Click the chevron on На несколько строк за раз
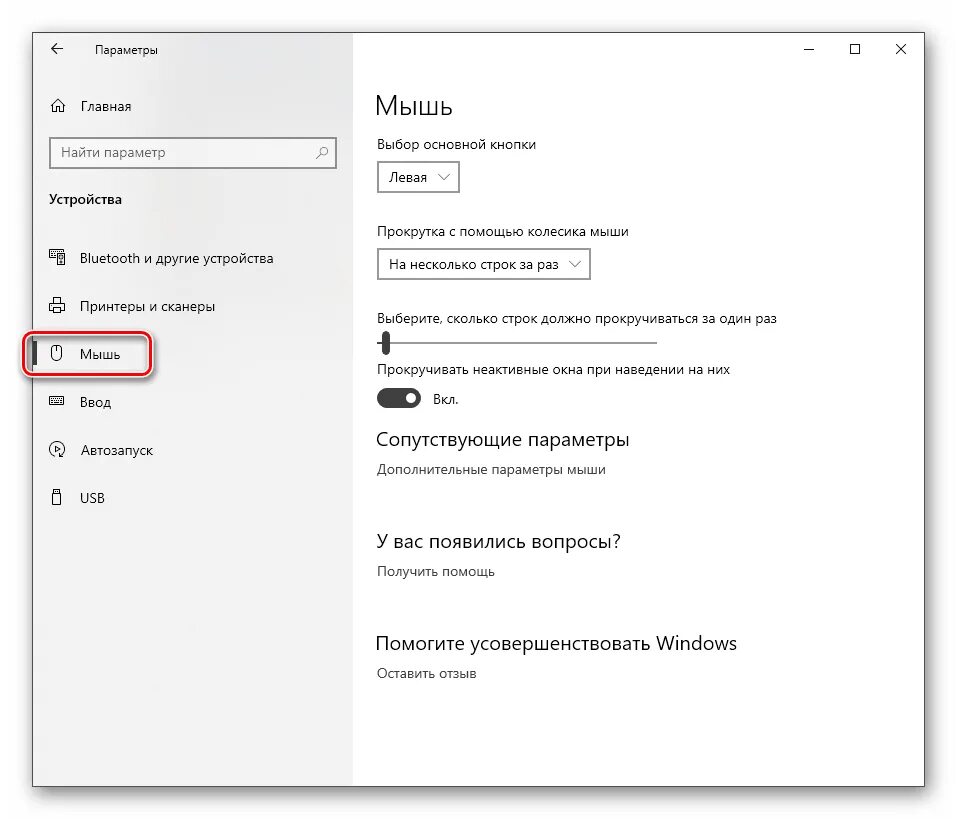Viewport: 957px width, 819px height. [575, 264]
